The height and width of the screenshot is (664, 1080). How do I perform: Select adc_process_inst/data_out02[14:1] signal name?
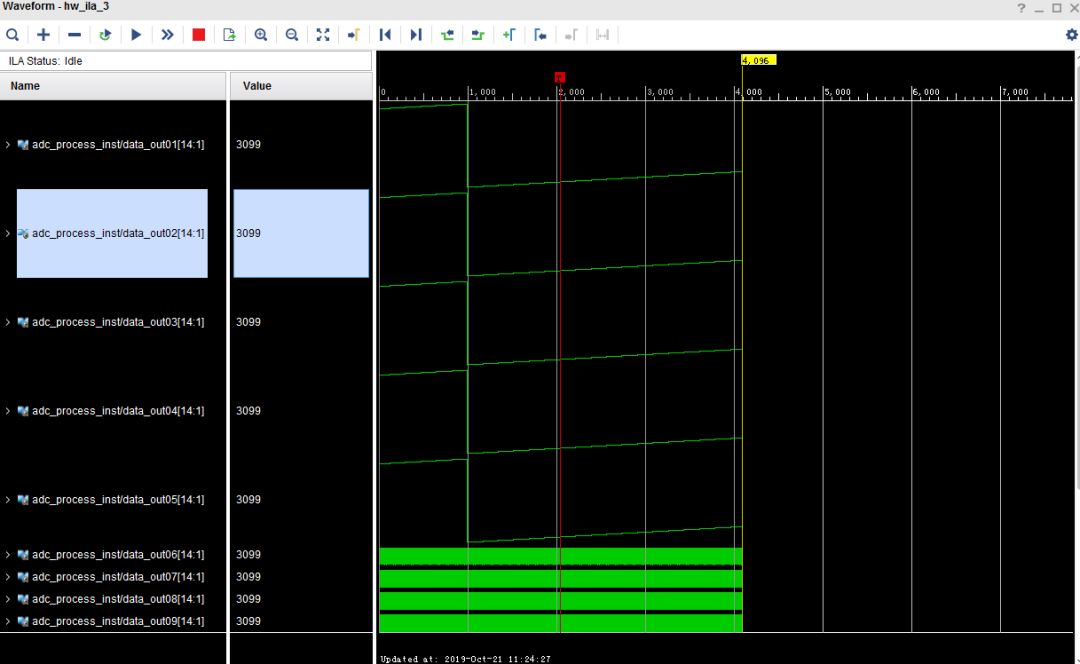[118, 234]
